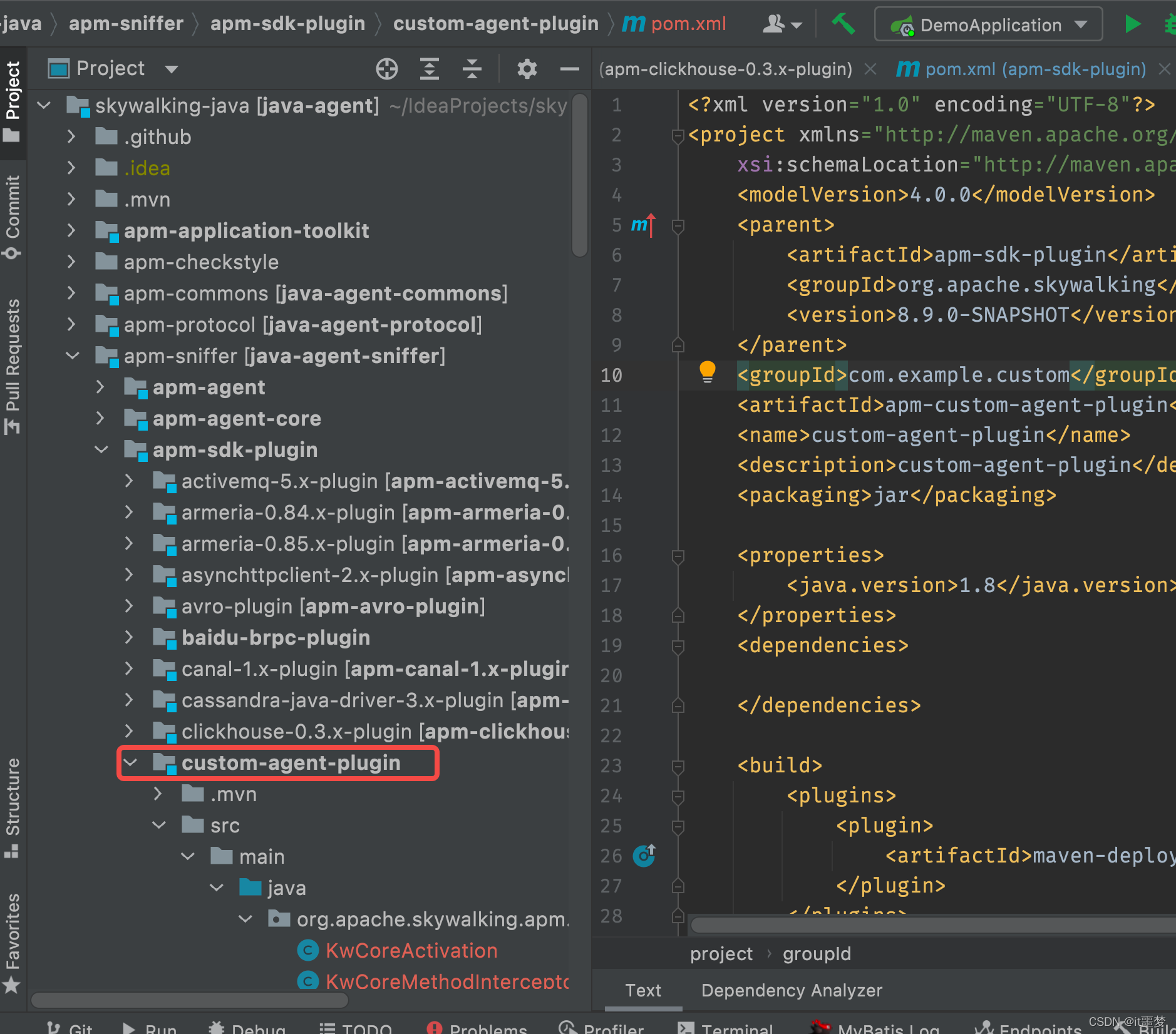
Task: Click Select Opened File crosshair icon
Action: (x=387, y=68)
